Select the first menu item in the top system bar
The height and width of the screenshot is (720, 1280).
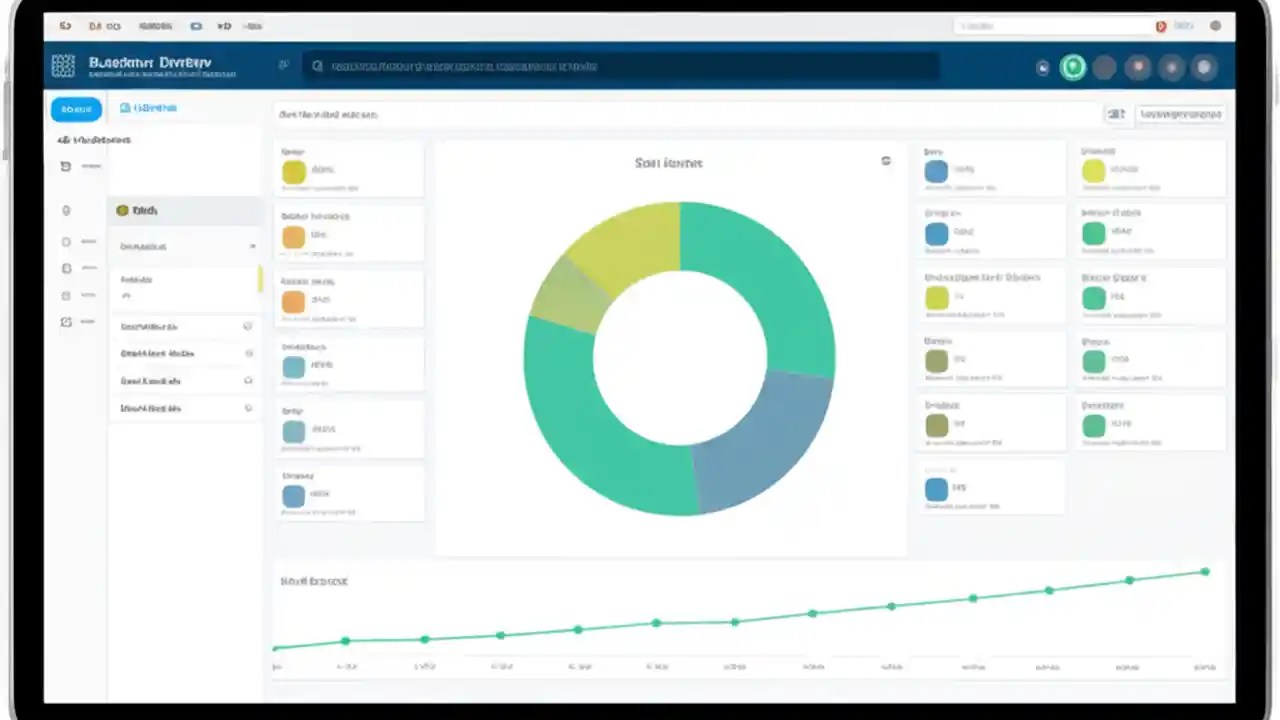tap(66, 26)
